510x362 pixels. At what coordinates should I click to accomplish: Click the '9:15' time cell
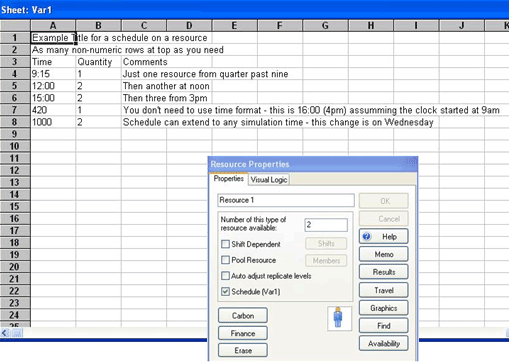(53, 74)
